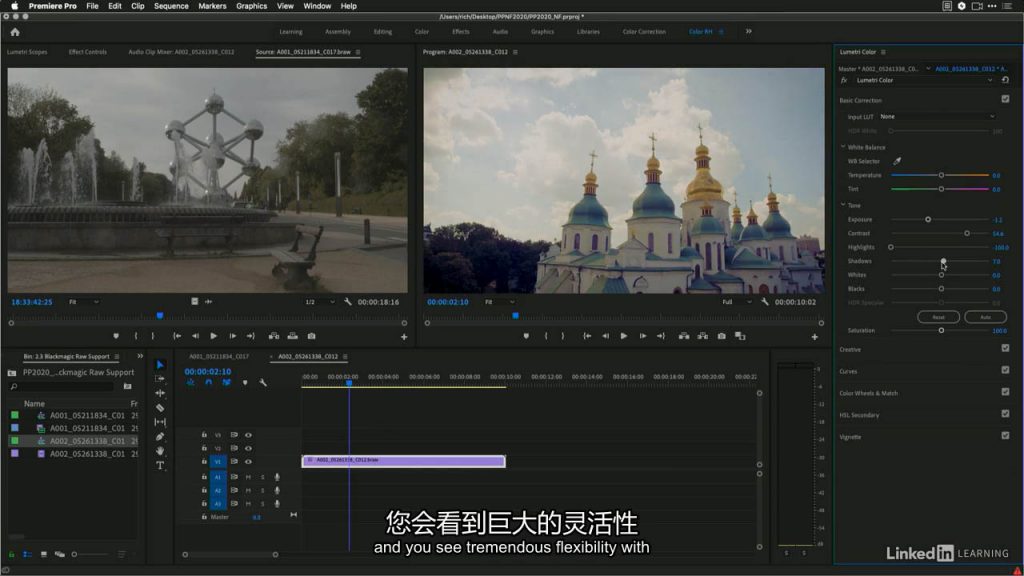Step back one frame in Source monitor
Viewport: 1024px width, 576px height.
click(195, 336)
